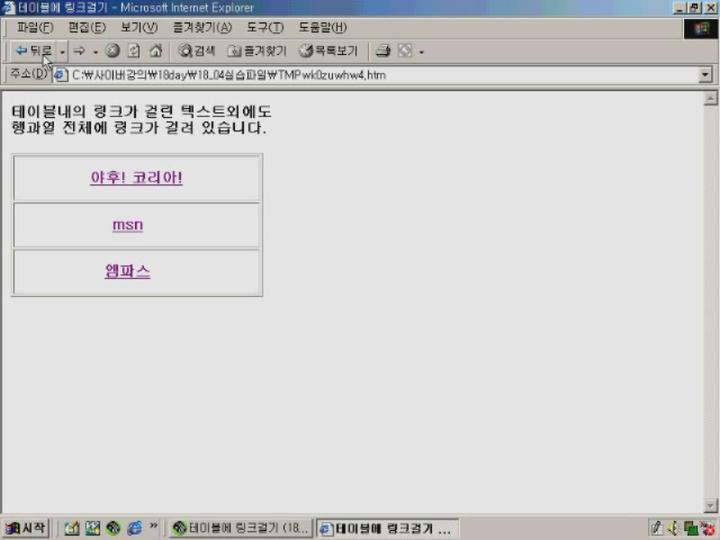
Task: Launch Internet Explorer from quick launch
Action: [x=134, y=528]
